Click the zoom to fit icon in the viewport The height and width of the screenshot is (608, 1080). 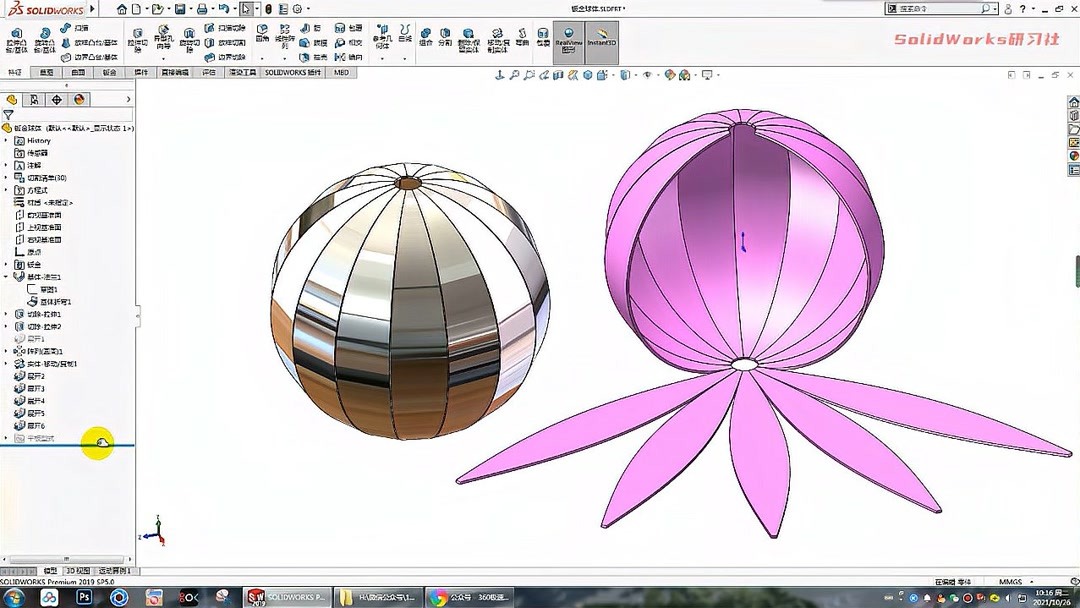pos(514,75)
